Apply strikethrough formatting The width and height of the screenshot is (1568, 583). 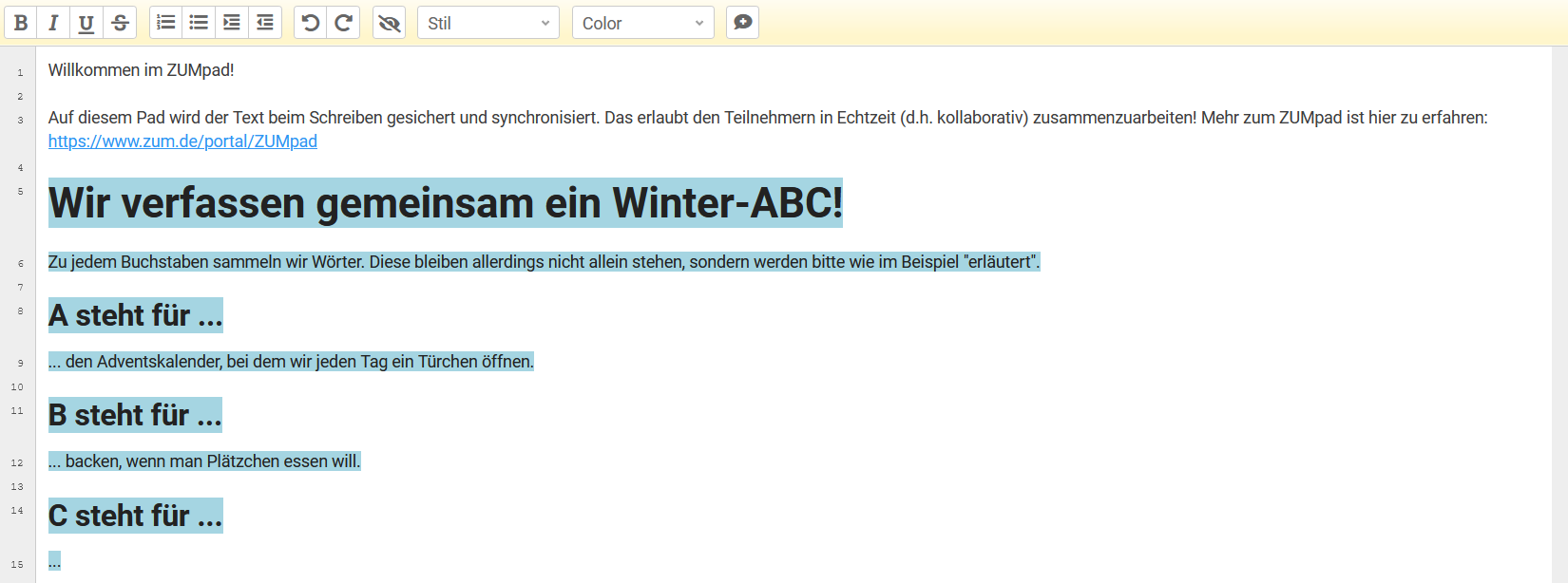click(120, 23)
